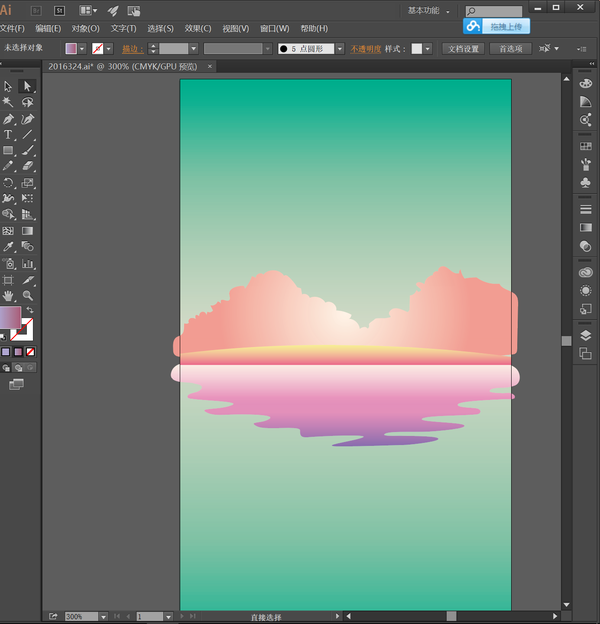Select the Free Transform tool
Screen dimensions: 600x624
27,198
